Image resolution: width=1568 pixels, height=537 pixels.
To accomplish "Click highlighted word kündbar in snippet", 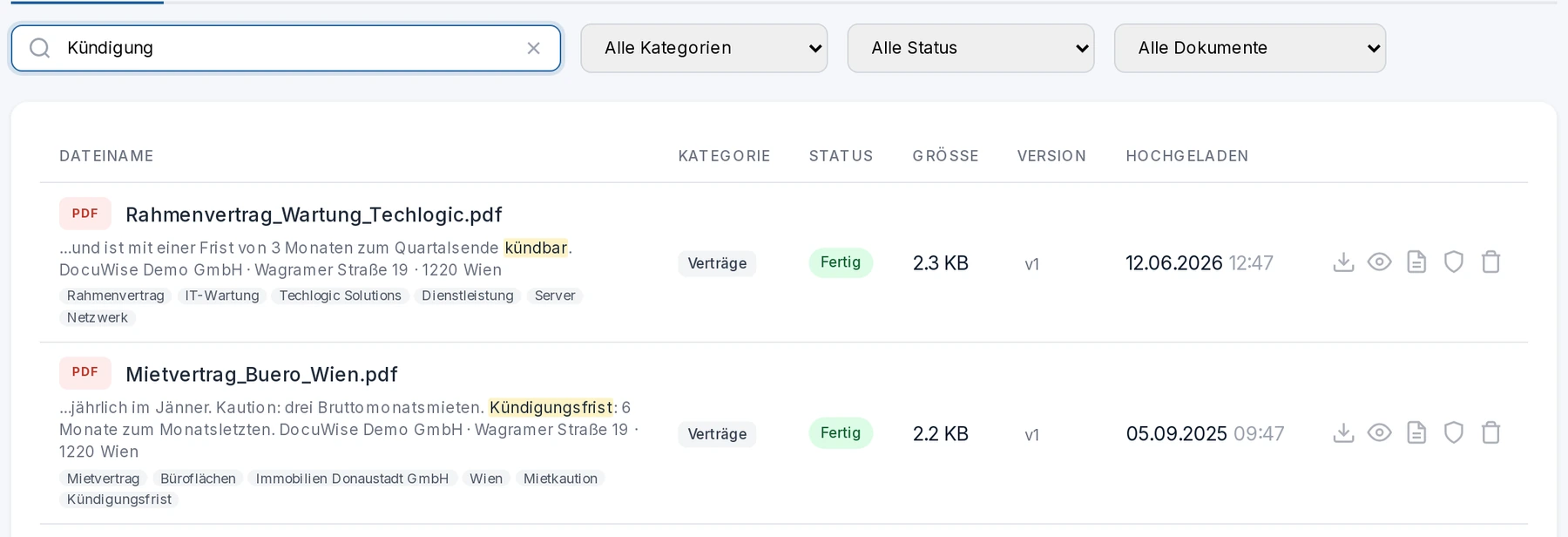I will (536, 248).
